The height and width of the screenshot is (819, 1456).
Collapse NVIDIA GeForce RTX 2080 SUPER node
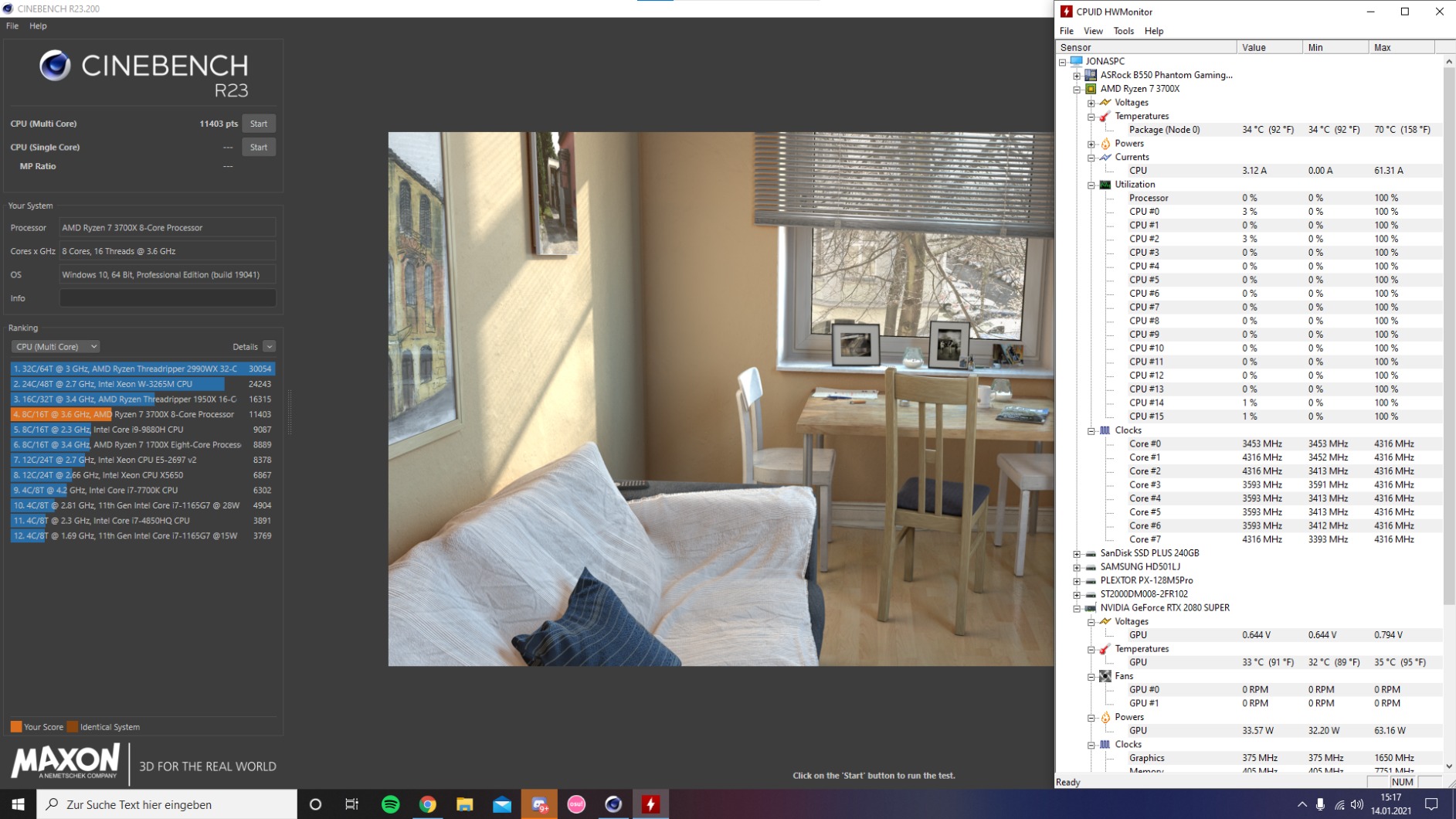[1077, 608]
